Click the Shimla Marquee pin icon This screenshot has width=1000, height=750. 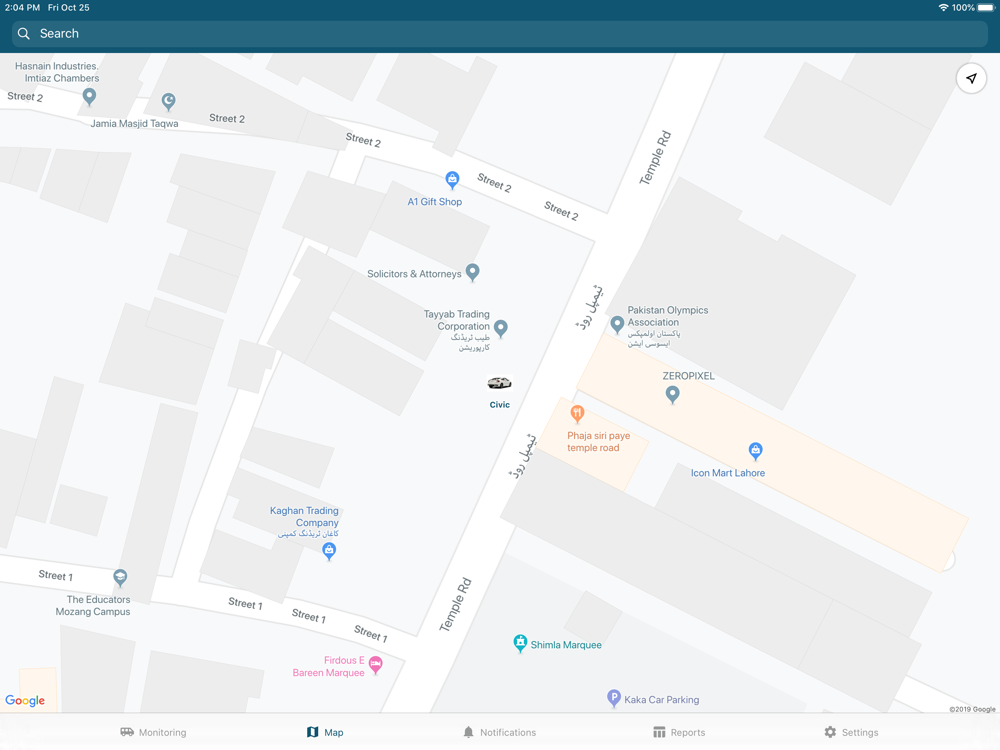pos(520,643)
